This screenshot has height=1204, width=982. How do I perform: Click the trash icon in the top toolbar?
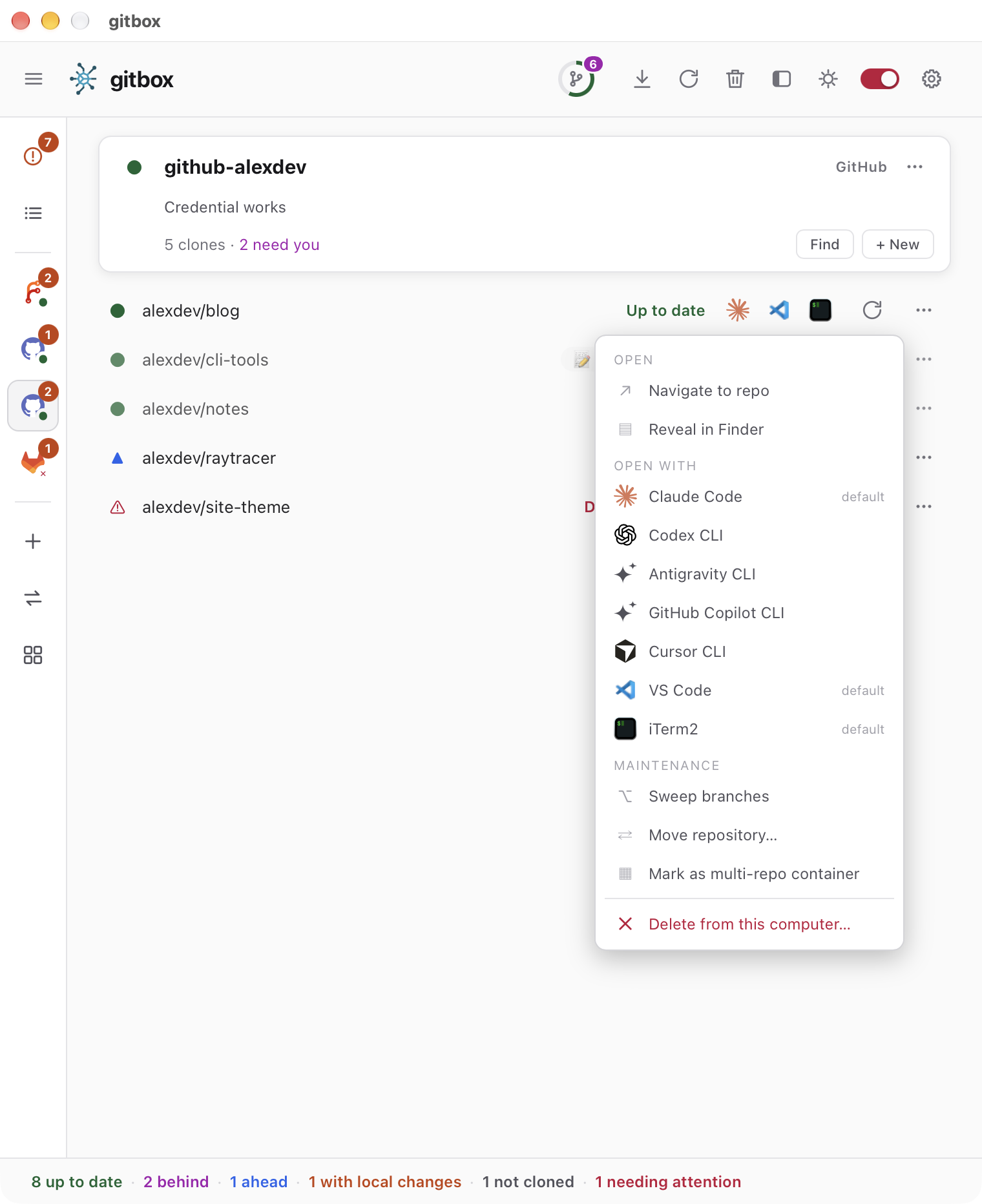735,79
